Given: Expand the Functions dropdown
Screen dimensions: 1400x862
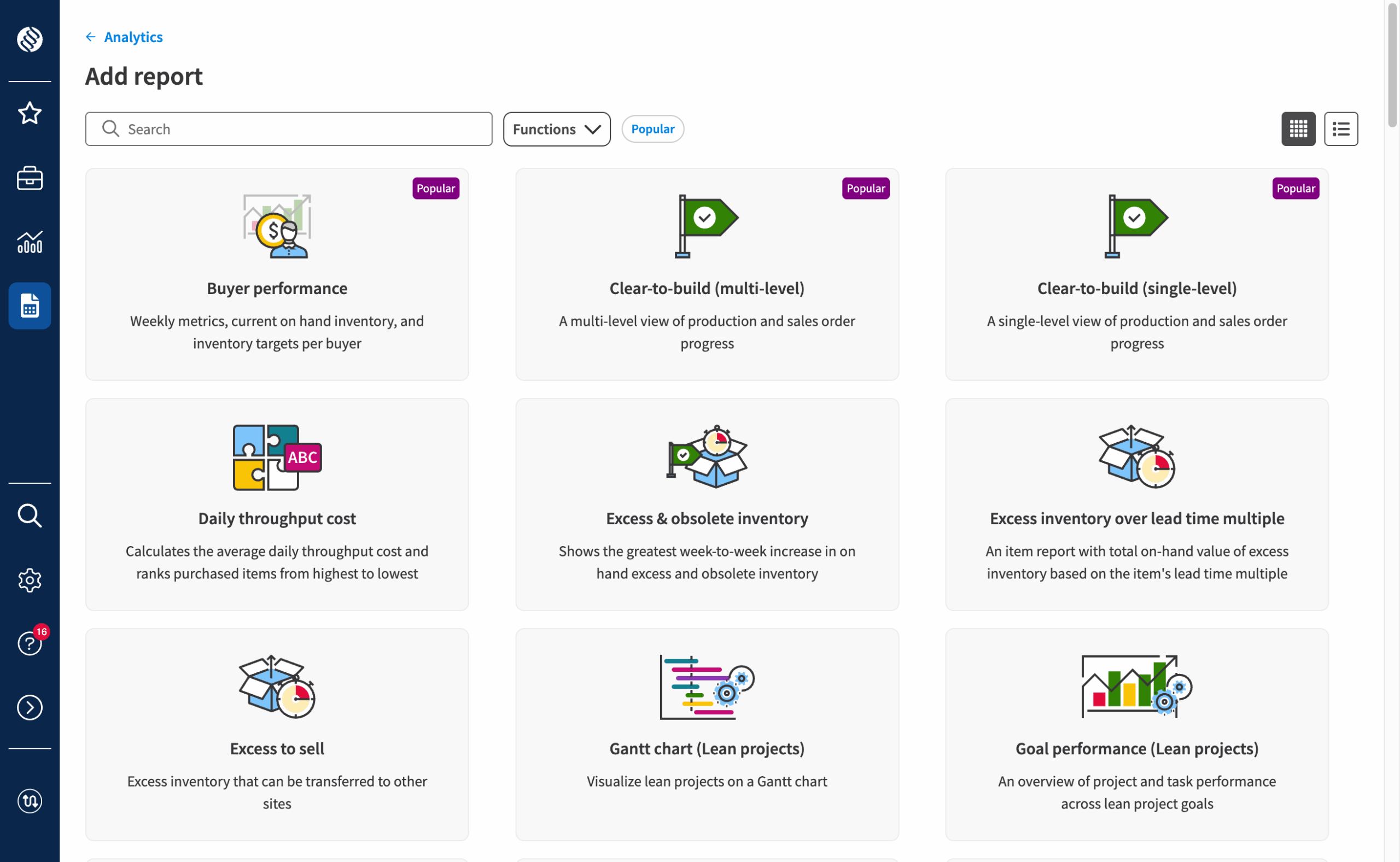Looking at the screenshot, I should (557, 129).
